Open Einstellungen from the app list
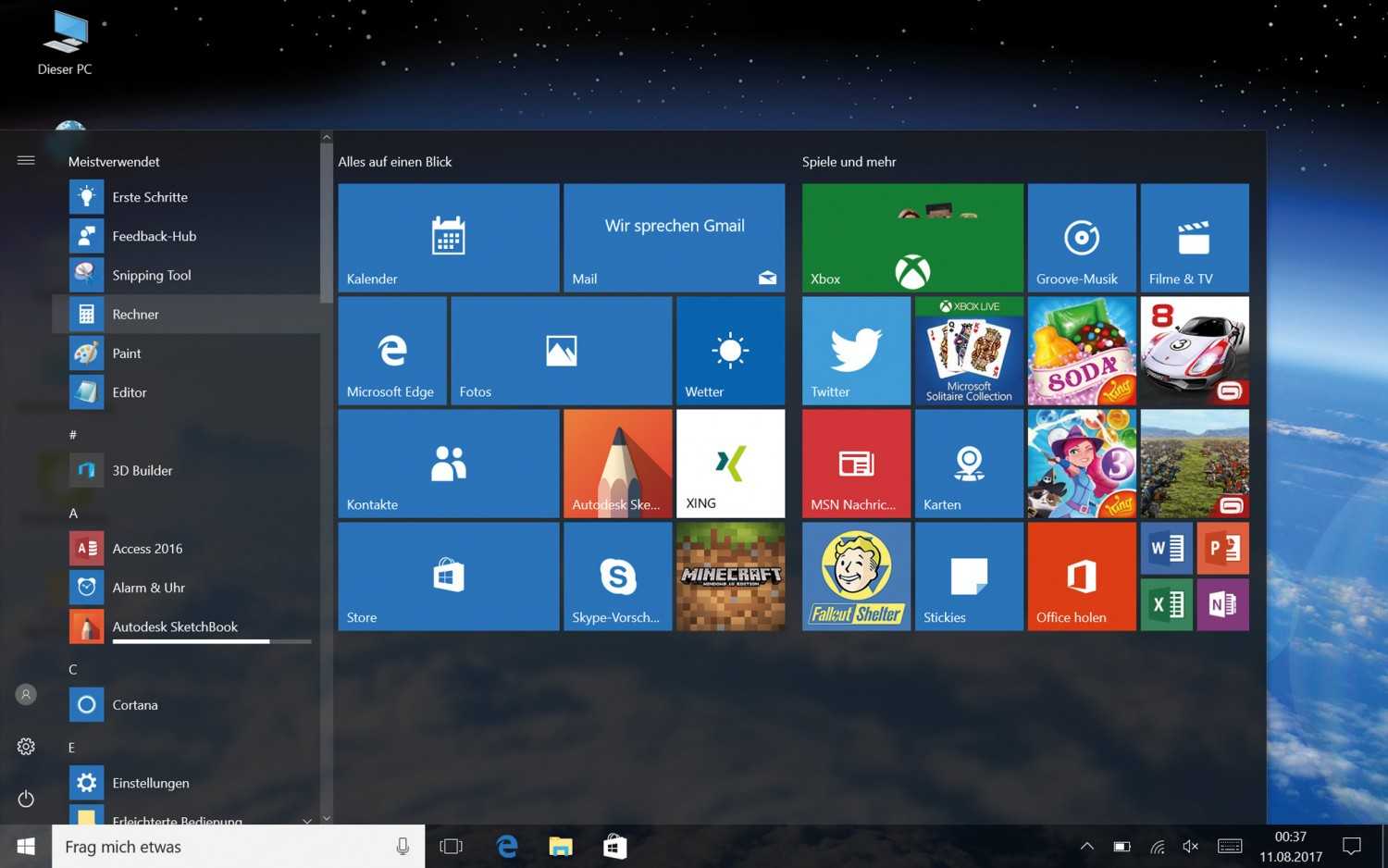Screen dimensions: 1388x868 tap(186, 783)
